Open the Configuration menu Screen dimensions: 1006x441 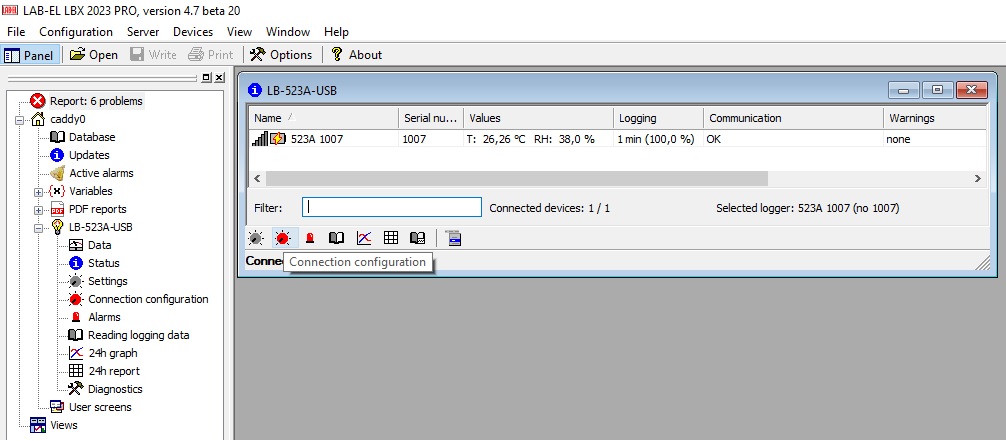tap(76, 31)
